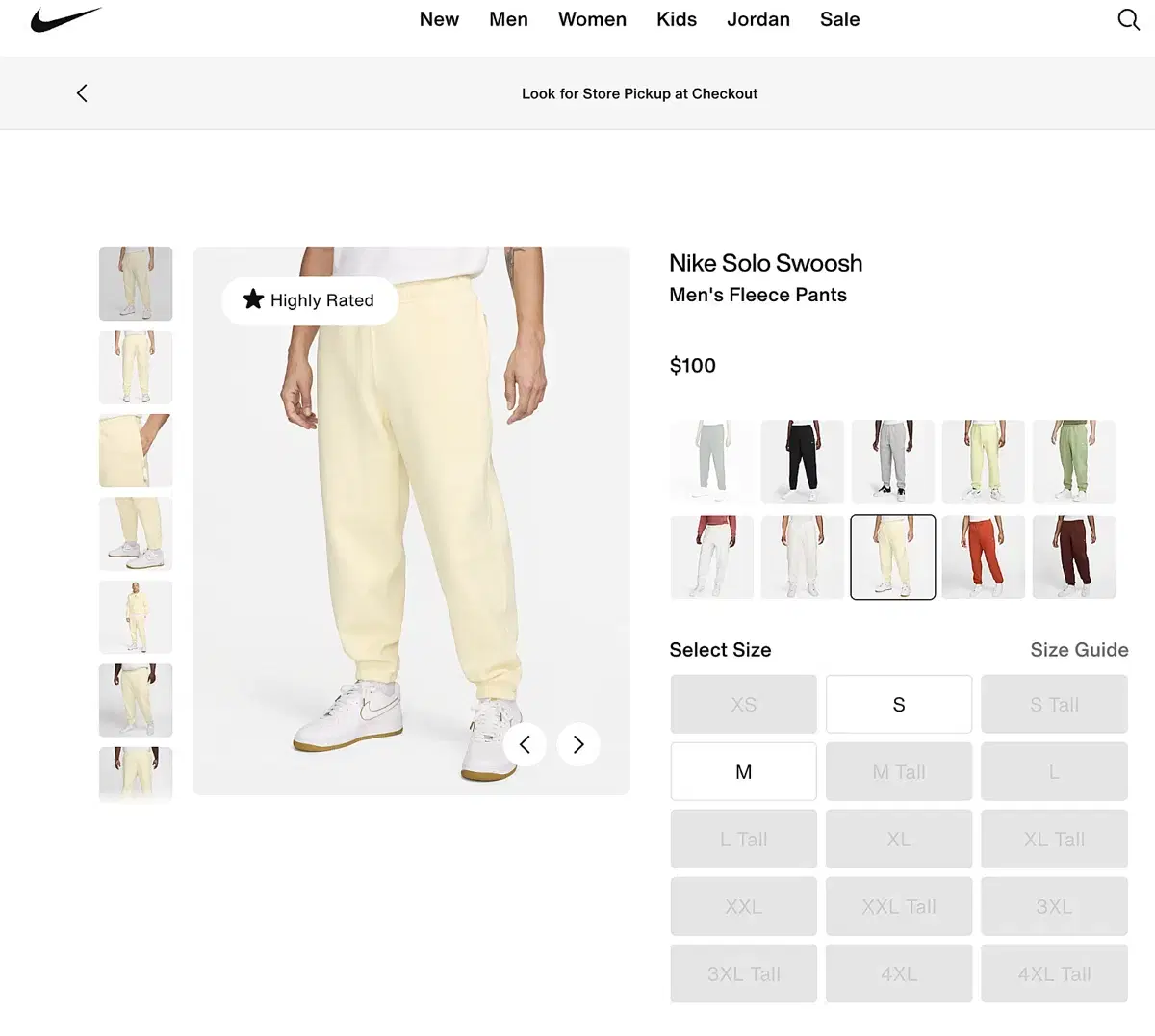Choose the pale lime-yellow pants color
Image resolution: width=1155 pixels, height=1036 pixels.
pyautogui.click(x=984, y=461)
